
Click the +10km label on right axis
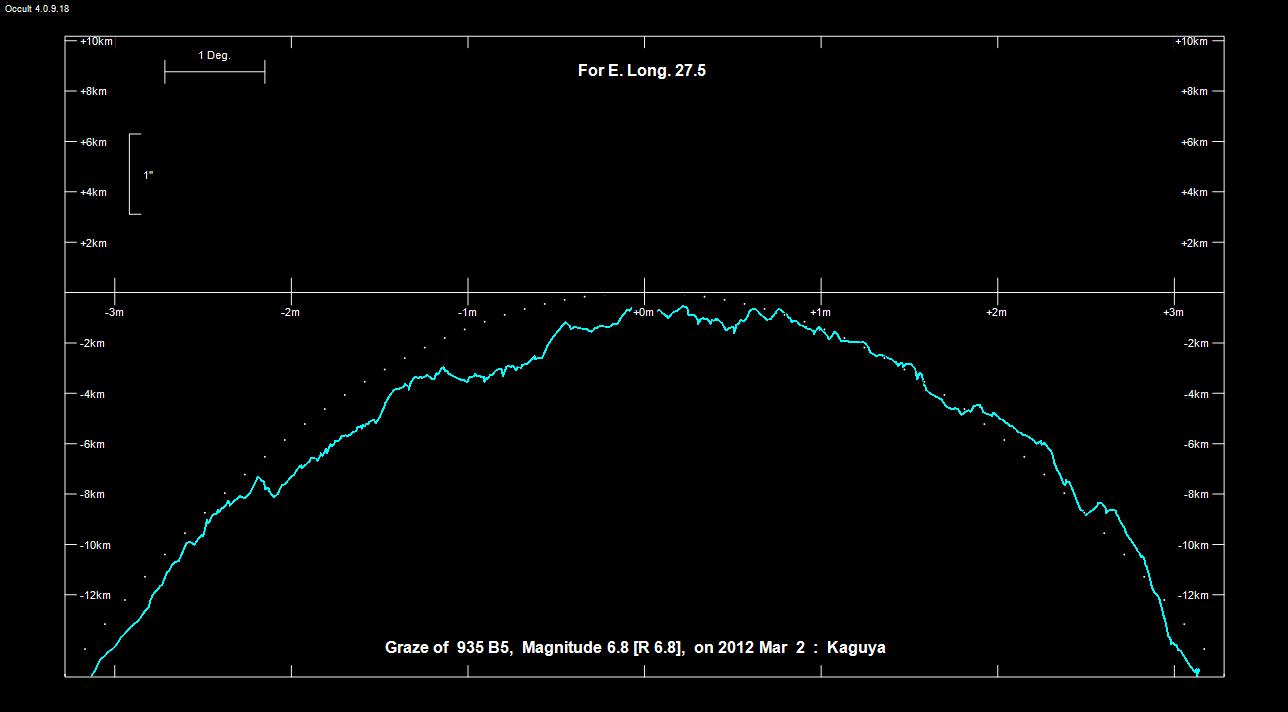click(x=1191, y=42)
